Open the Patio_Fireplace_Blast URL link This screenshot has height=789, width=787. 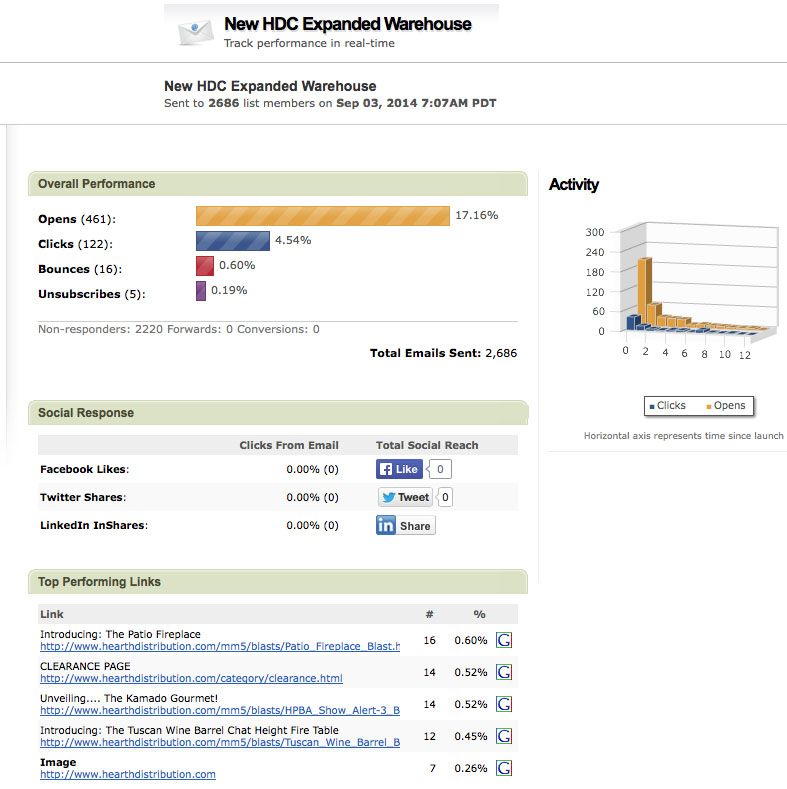219,647
